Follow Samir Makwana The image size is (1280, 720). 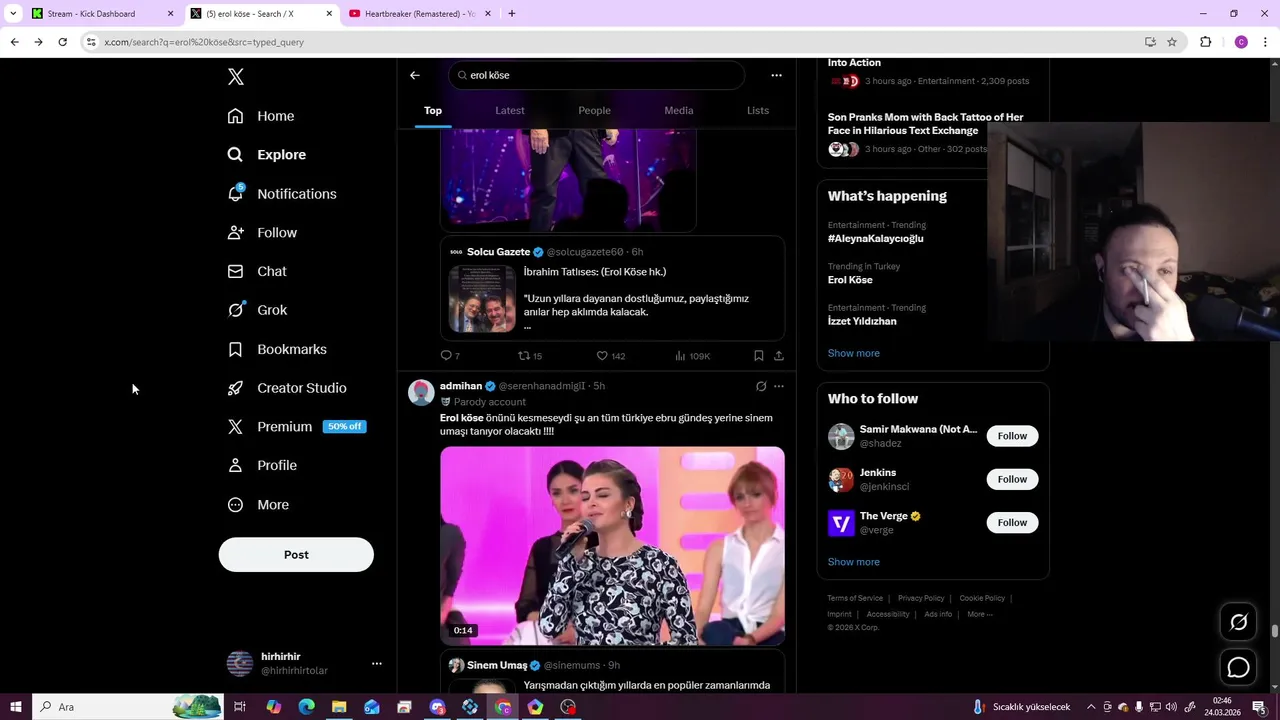click(1012, 436)
